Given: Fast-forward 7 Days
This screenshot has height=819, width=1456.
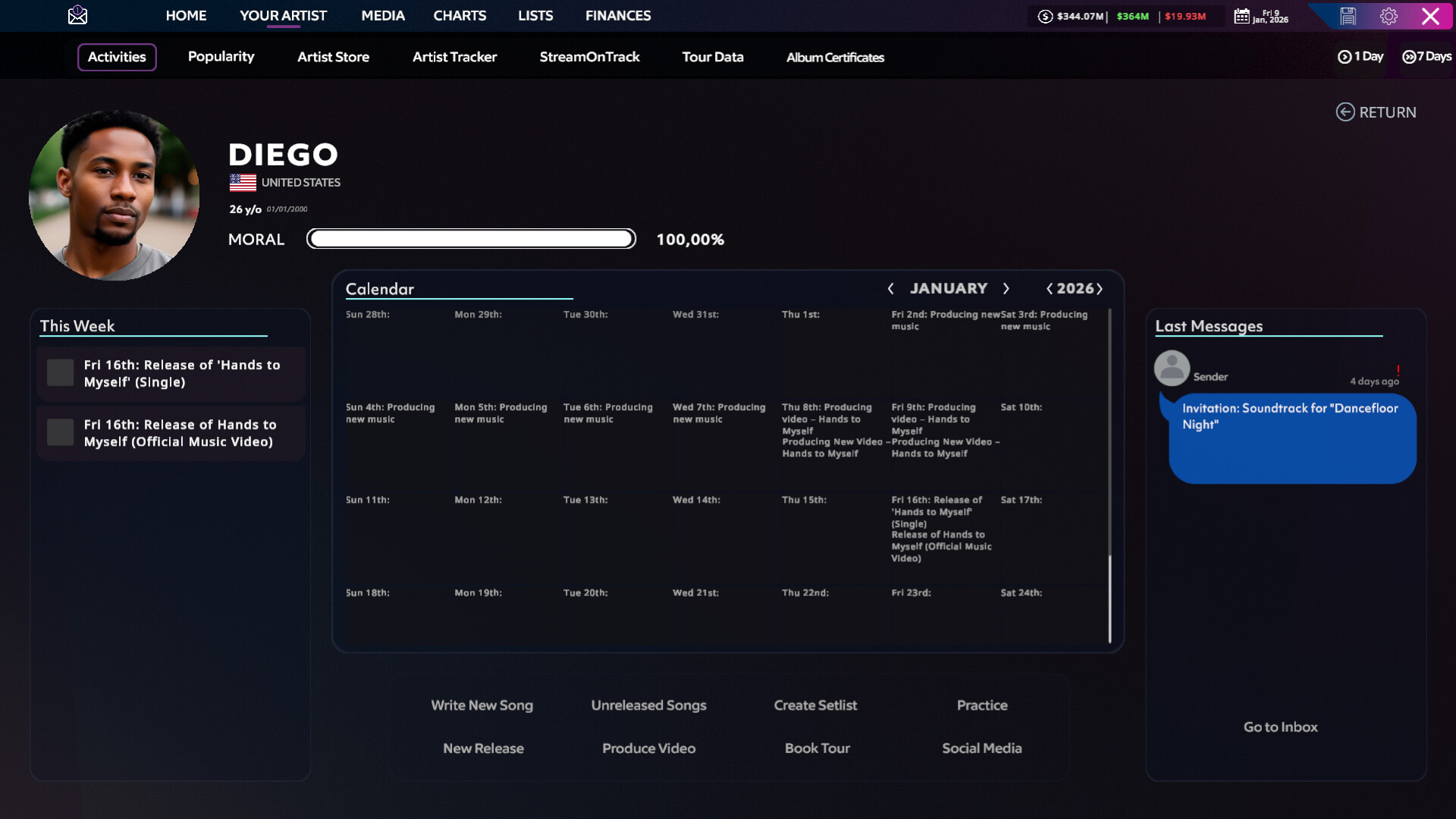Looking at the screenshot, I should (x=1426, y=57).
